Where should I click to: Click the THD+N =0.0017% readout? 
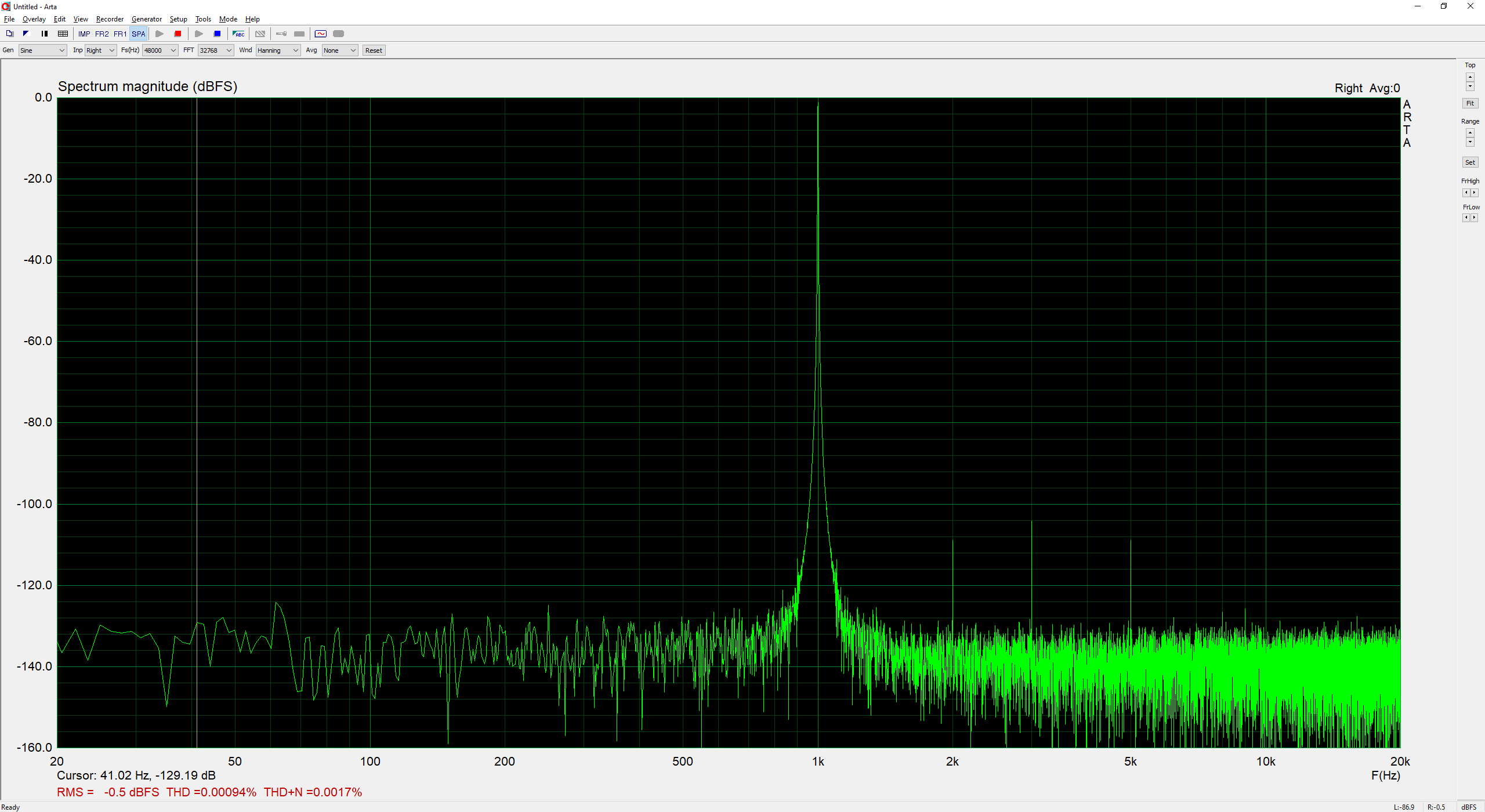313,792
